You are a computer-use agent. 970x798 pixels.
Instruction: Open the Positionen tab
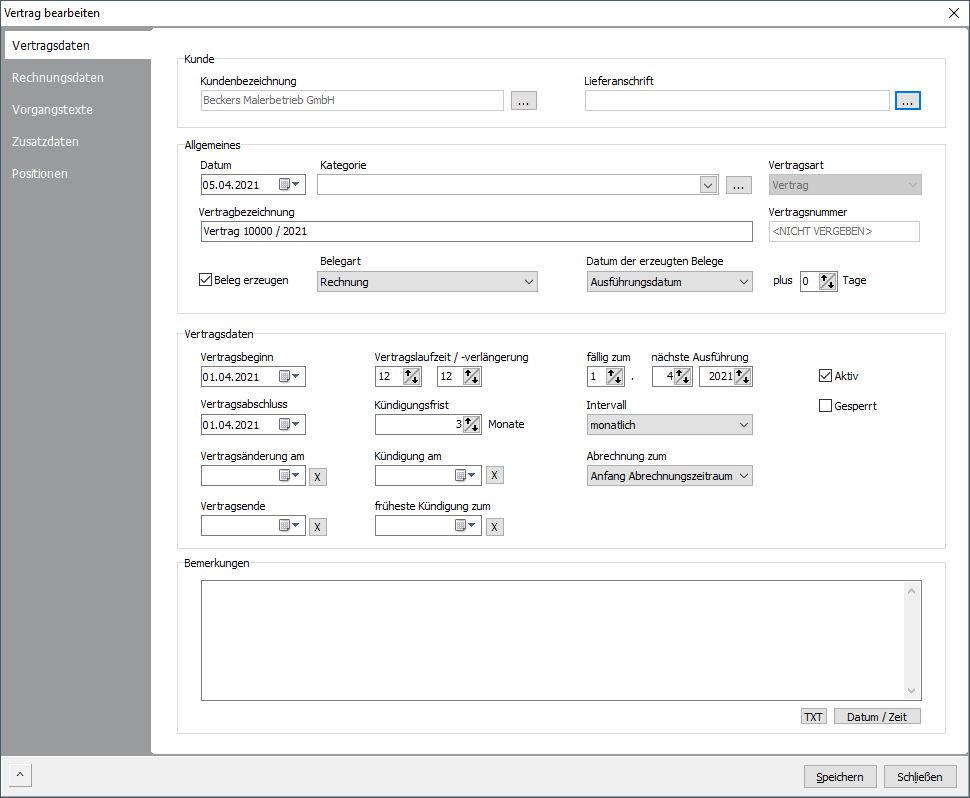click(40, 174)
